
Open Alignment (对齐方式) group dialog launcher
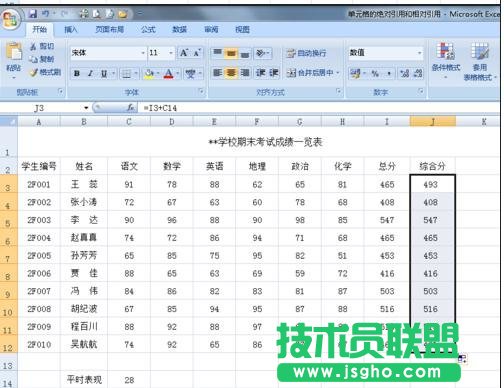pos(339,91)
